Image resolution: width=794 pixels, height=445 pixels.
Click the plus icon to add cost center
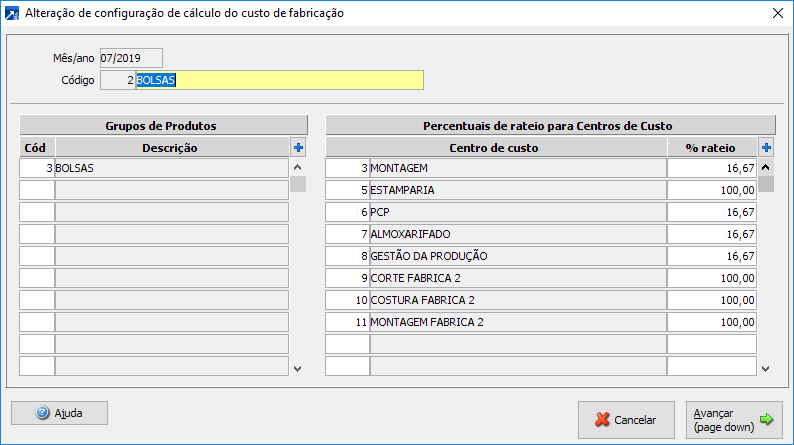coord(766,148)
